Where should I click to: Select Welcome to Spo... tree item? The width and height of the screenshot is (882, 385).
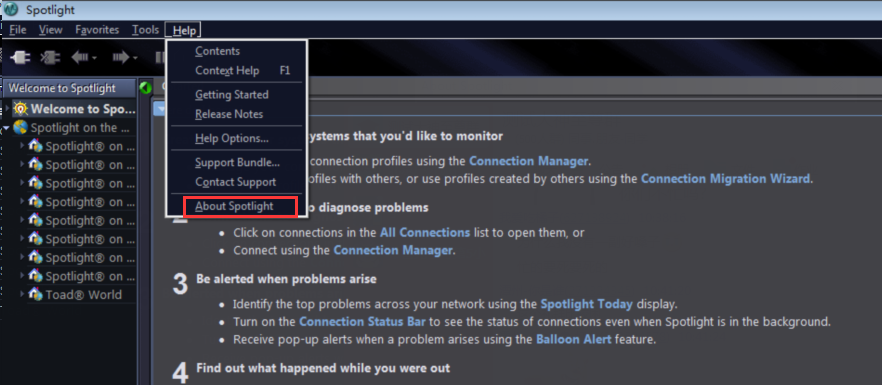[83, 109]
